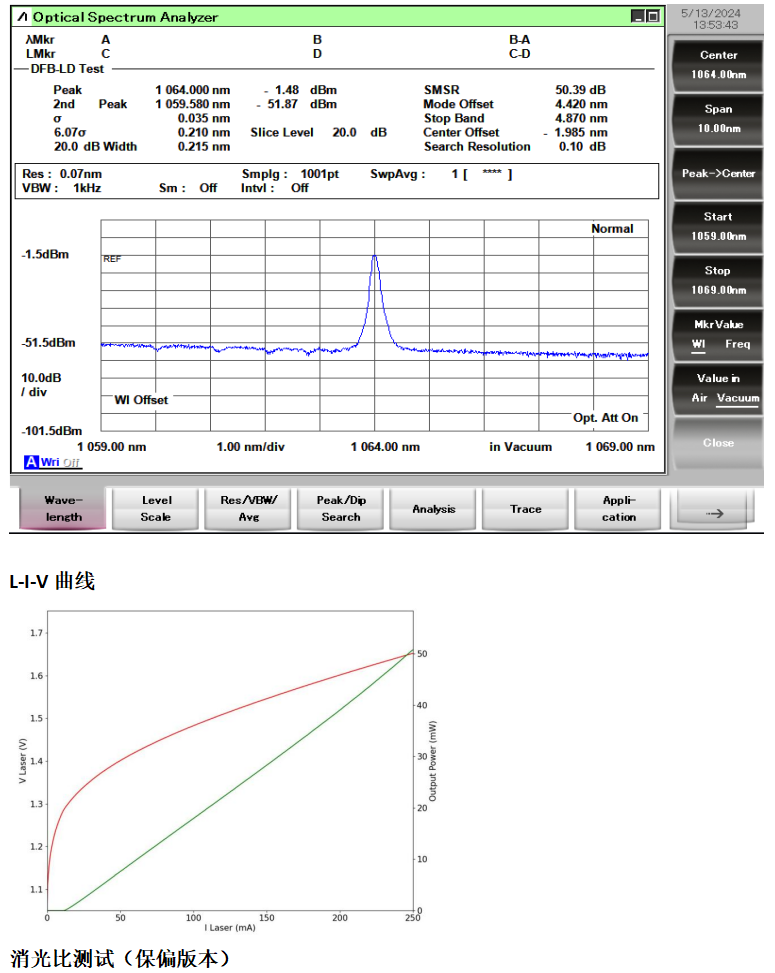
Task: Switch to the Trace menu
Action: (x=526, y=508)
